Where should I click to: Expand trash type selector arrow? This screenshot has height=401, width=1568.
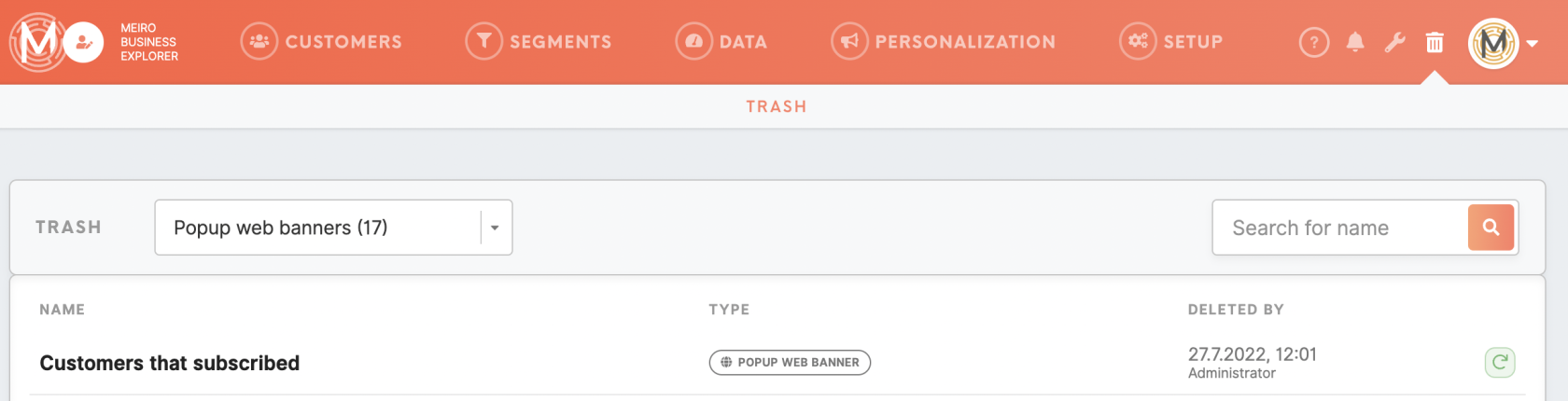(x=495, y=228)
